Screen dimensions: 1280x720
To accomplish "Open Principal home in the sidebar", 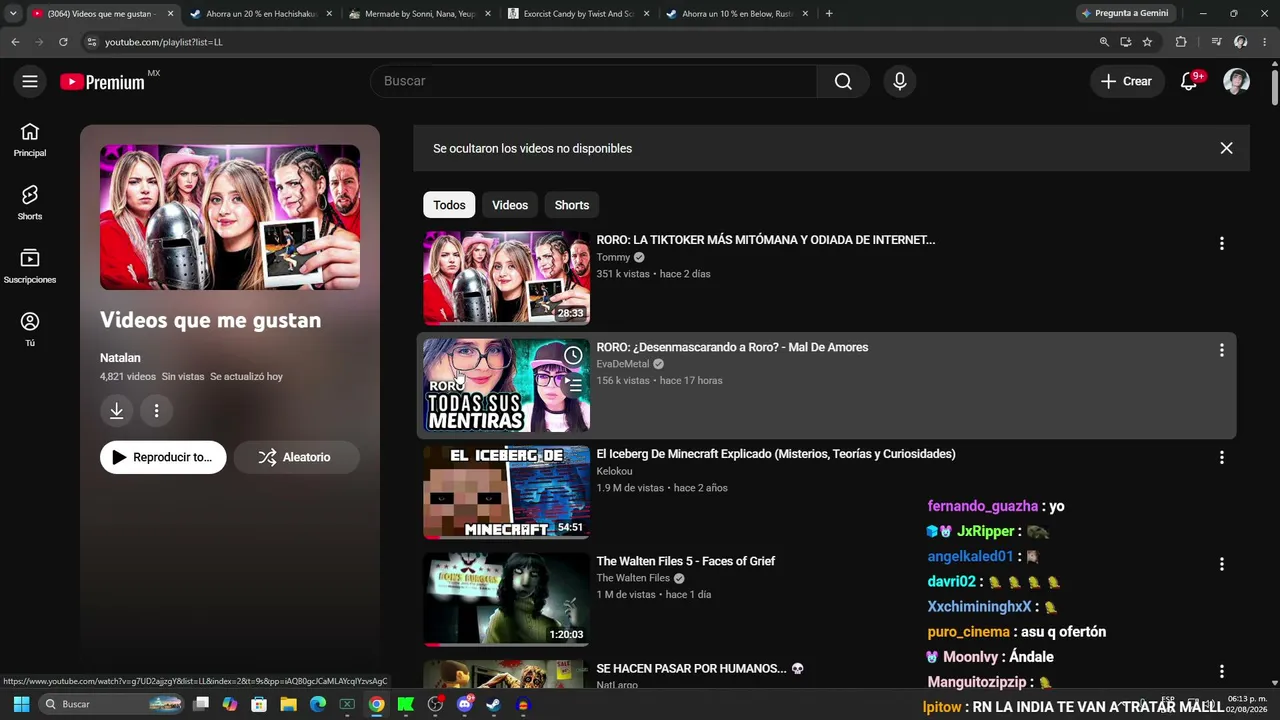I will [30, 140].
